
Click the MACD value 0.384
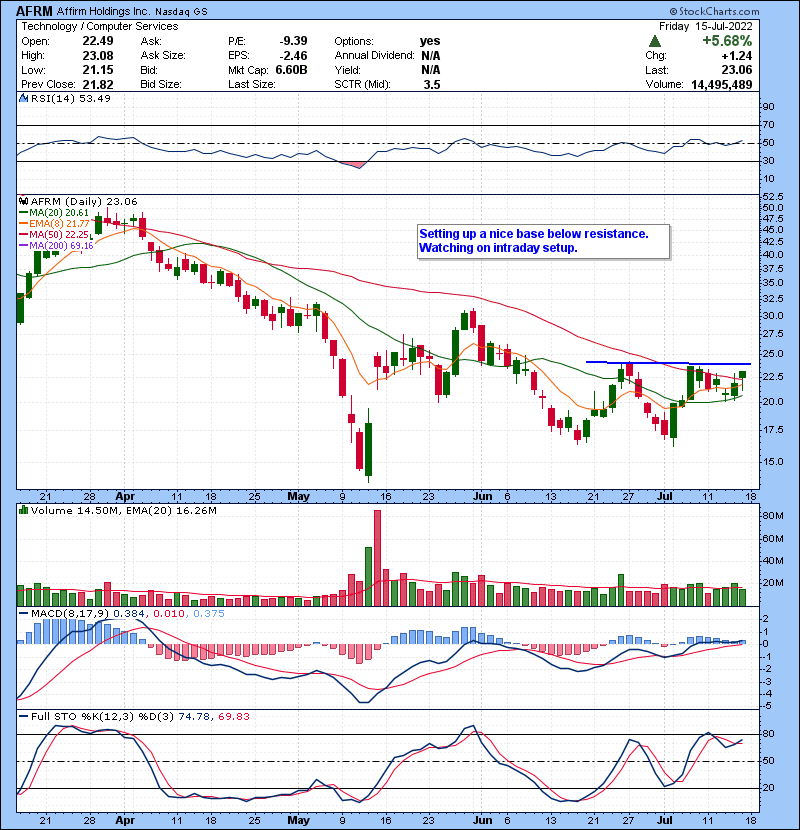(129, 613)
